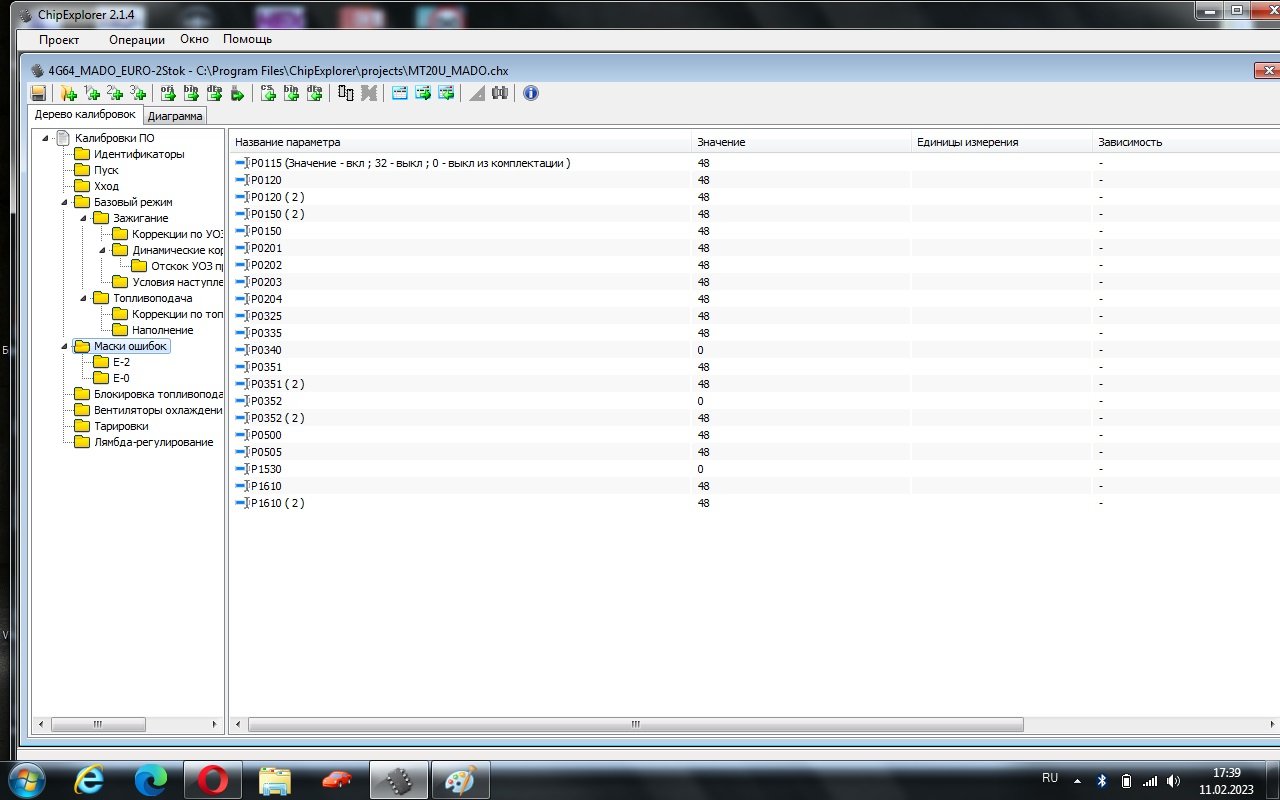Click the save floppy disk toolbar icon
This screenshot has height=800, width=1280.
[x=38, y=93]
